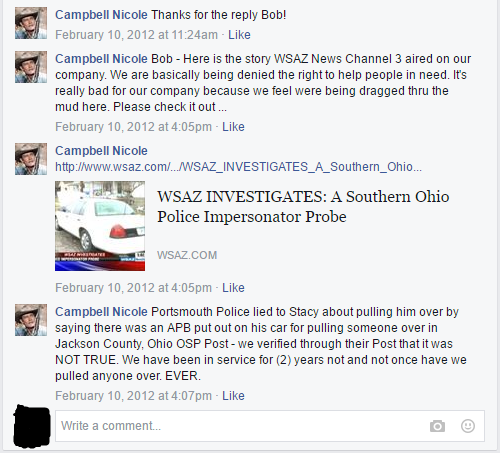500x453 pixels.
Task: Open the WSAZ INVESTIGATES article headline
Action: pos(303,206)
